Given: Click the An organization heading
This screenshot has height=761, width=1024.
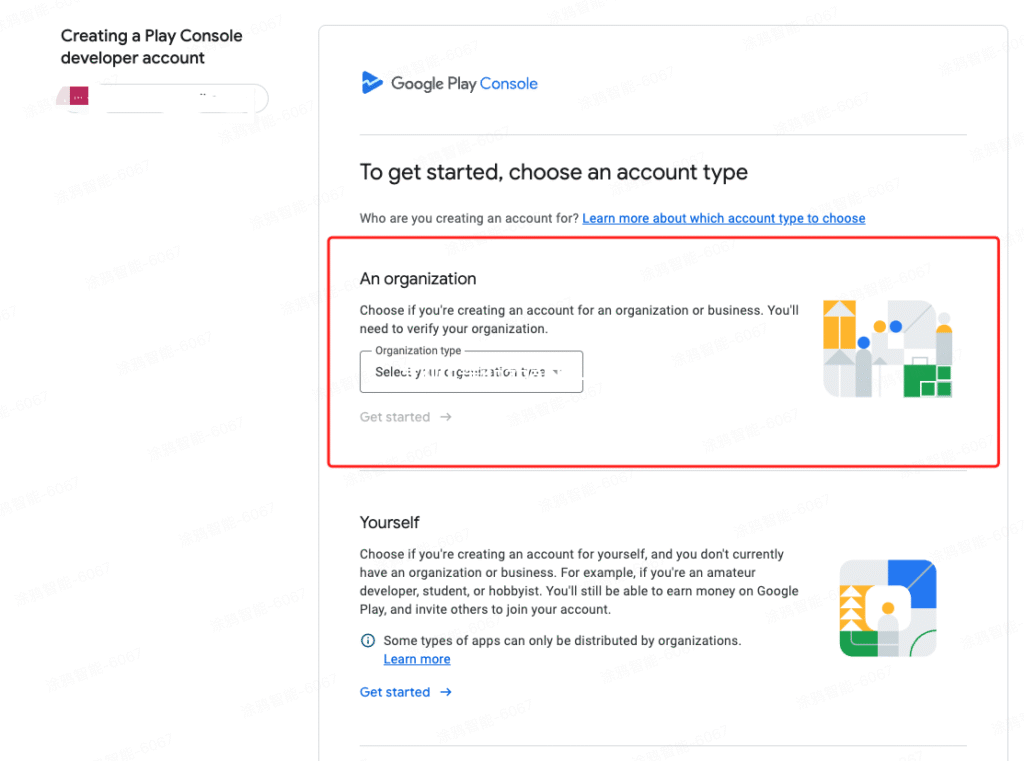Looking at the screenshot, I should pos(418,279).
